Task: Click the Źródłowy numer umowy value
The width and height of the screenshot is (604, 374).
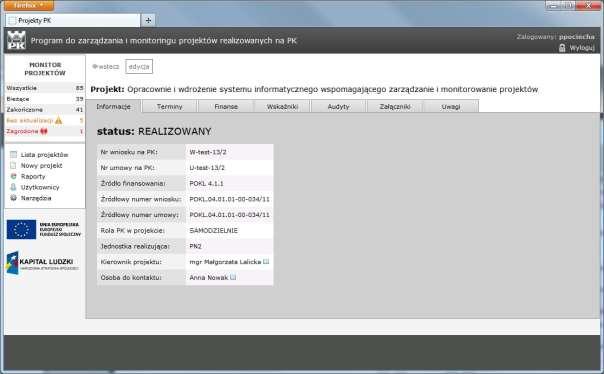Action: (x=229, y=215)
